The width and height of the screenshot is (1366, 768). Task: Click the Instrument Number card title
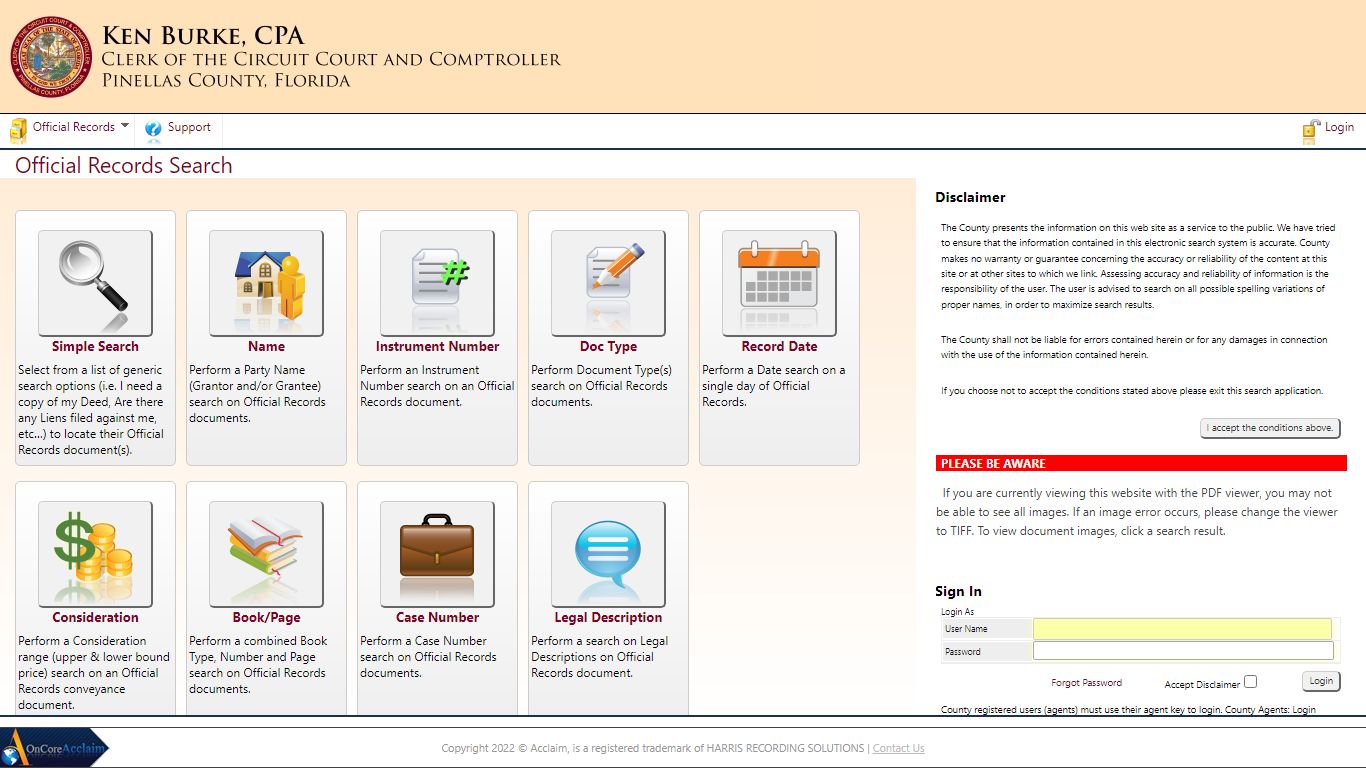point(437,347)
